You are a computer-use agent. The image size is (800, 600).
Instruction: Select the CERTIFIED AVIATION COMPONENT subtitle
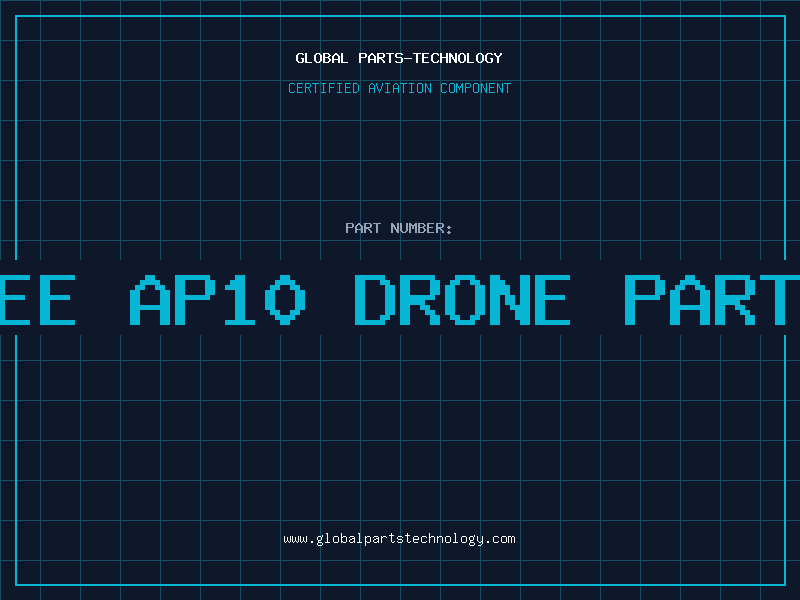point(399,88)
